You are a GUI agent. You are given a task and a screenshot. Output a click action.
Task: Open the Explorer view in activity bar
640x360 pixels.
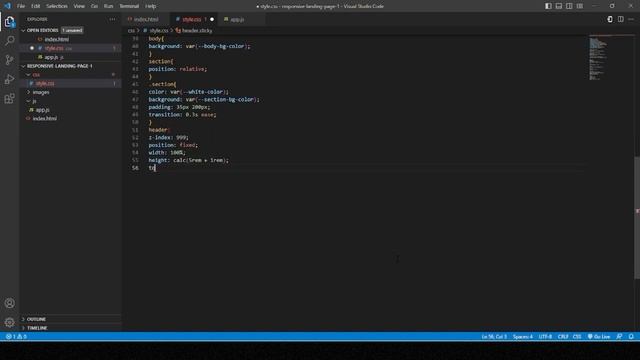click(x=9, y=22)
